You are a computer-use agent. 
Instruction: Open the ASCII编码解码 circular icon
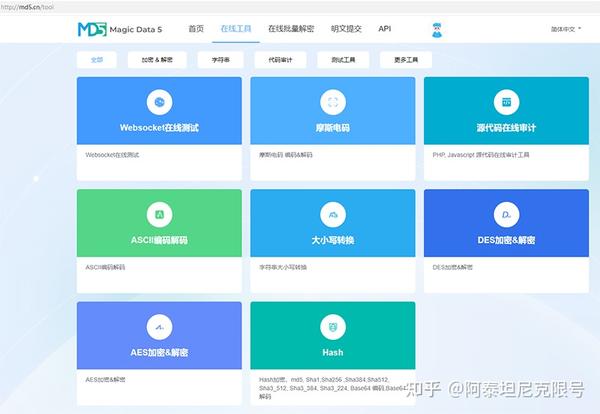click(x=159, y=215)
